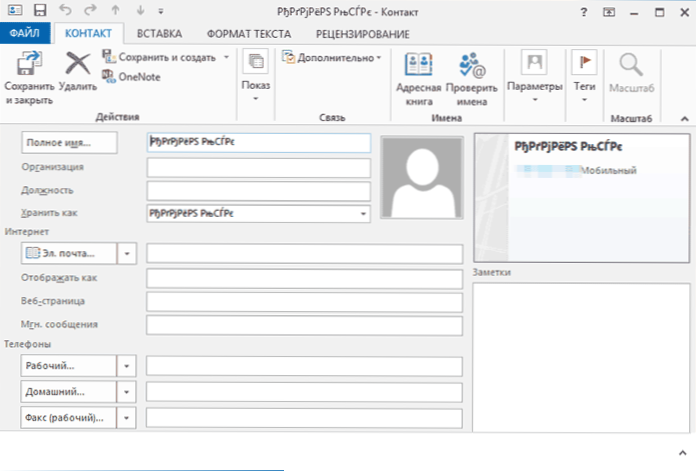The image size is (696, 471).
Task: Click the email address input field
Action: point(304,254)
